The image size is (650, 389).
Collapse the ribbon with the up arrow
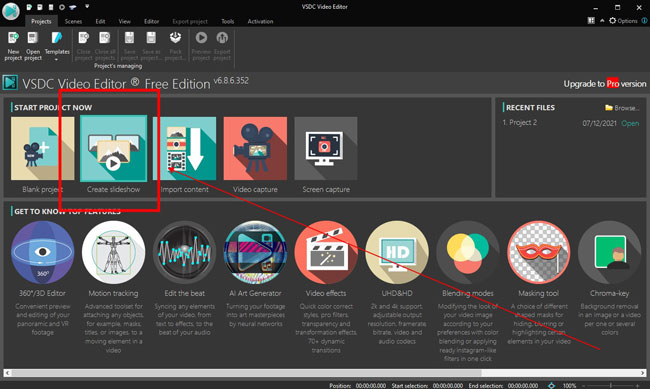tap(602, 20)
